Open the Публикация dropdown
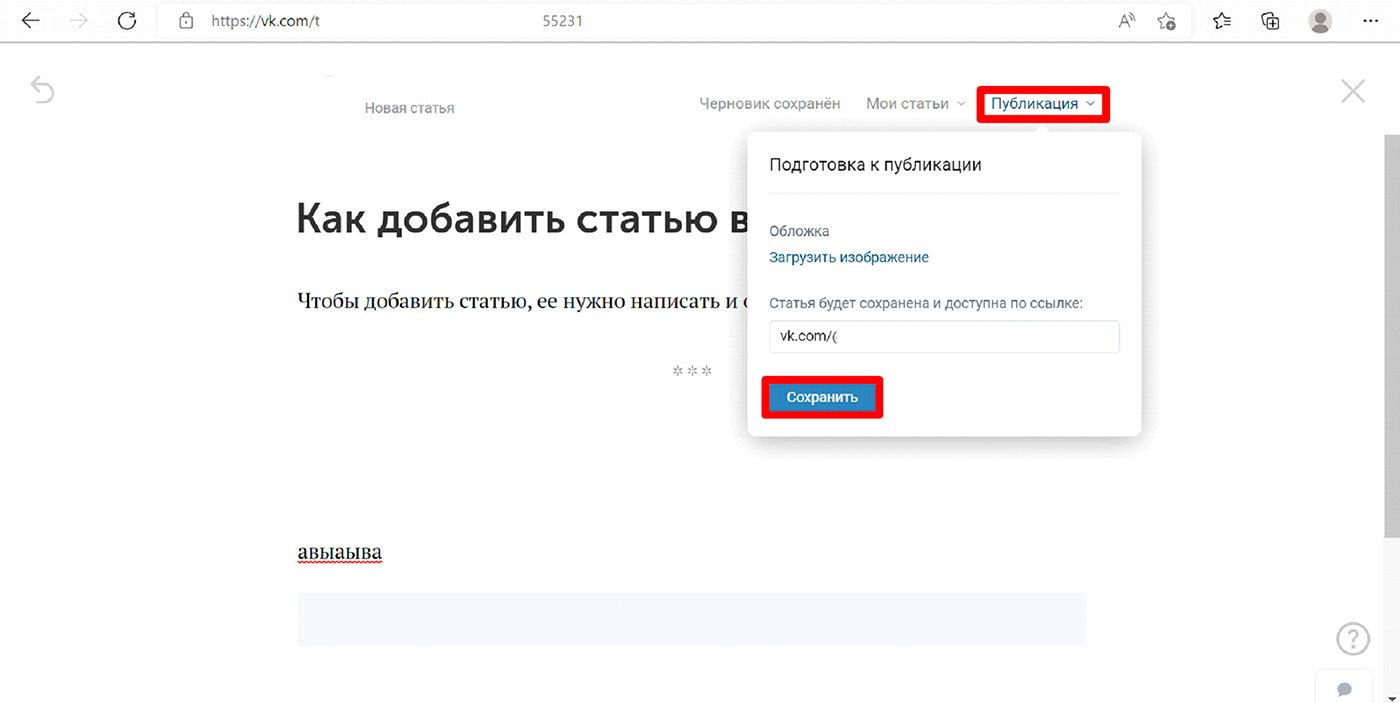The image size is (1400, 703). [x=1042, y=103]
